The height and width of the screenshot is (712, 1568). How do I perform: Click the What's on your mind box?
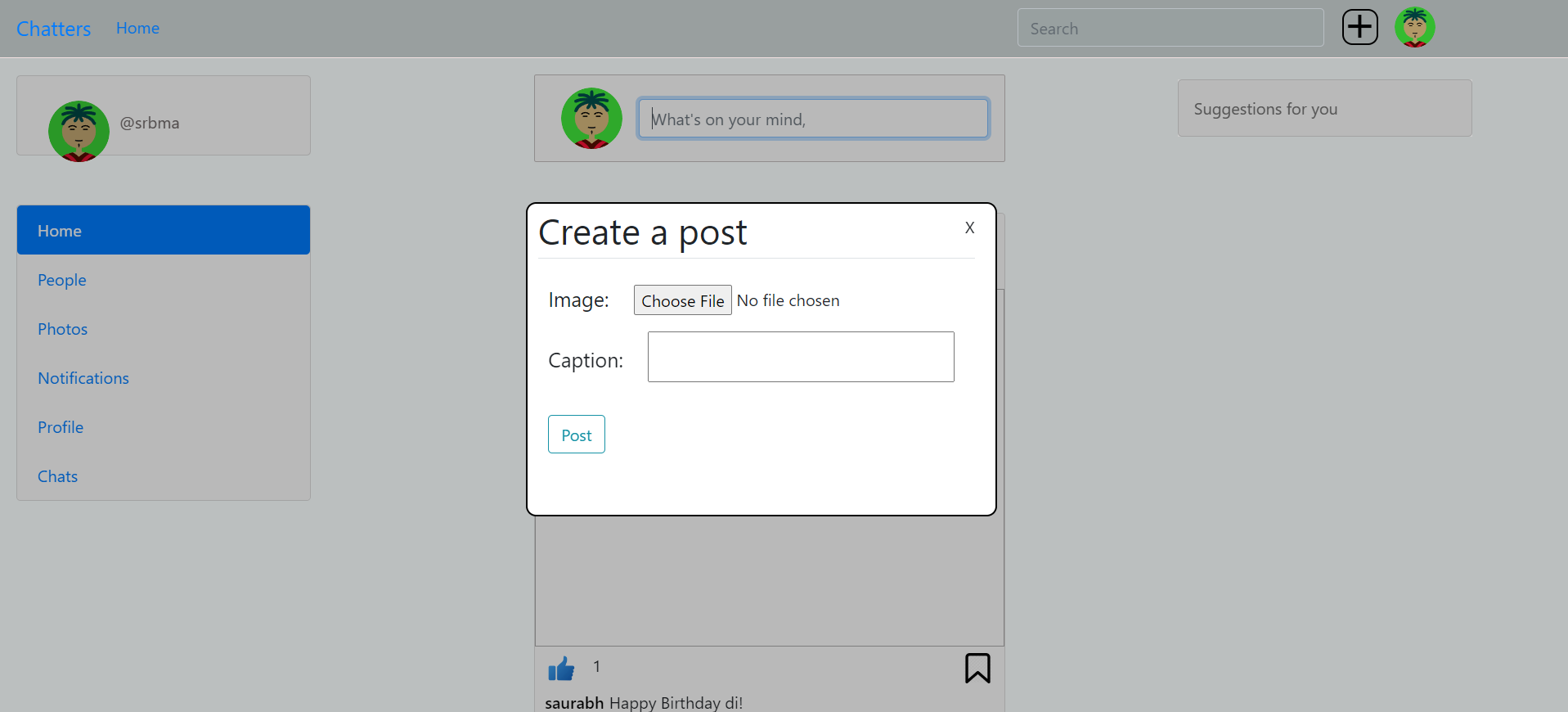813,119
